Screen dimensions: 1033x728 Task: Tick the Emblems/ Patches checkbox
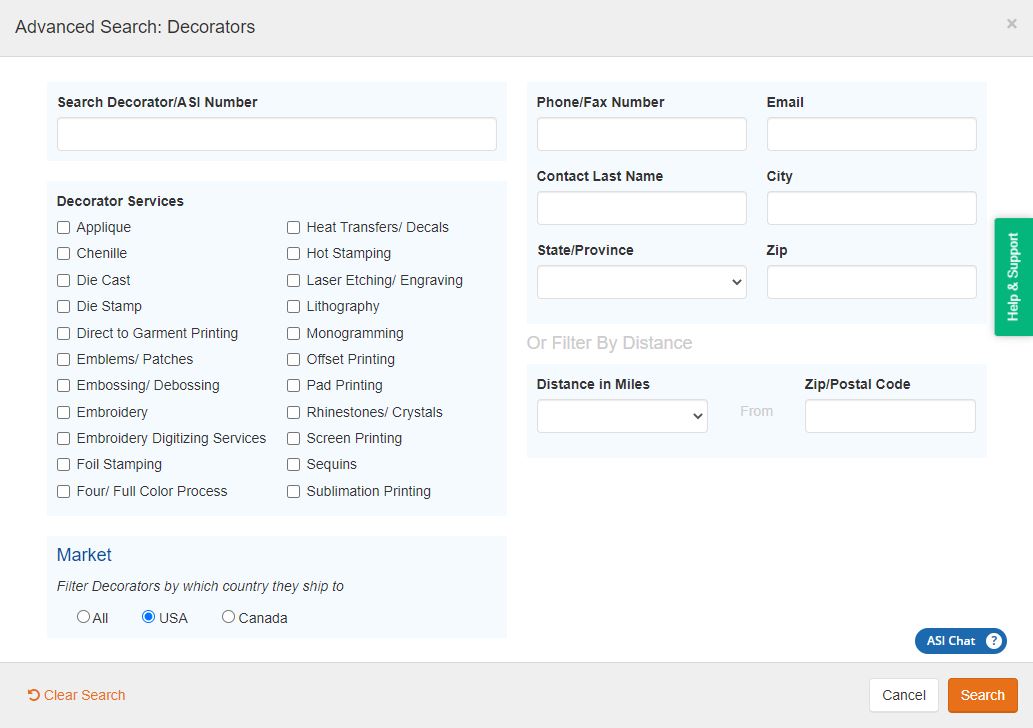pyautogui.click(x=63, y=360)
